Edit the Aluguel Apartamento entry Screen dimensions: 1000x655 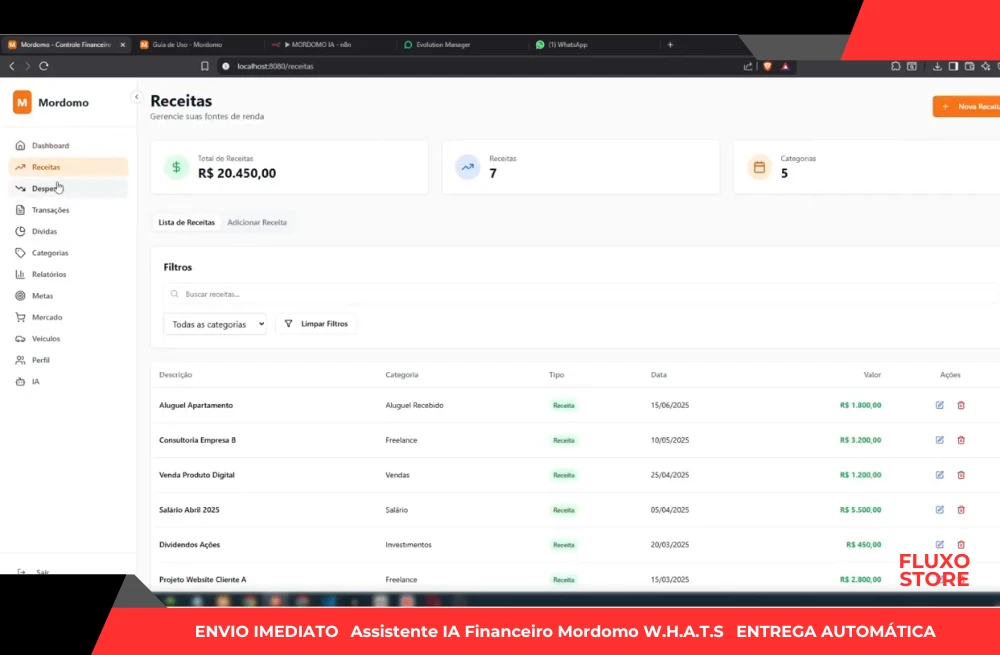point(939,405)
